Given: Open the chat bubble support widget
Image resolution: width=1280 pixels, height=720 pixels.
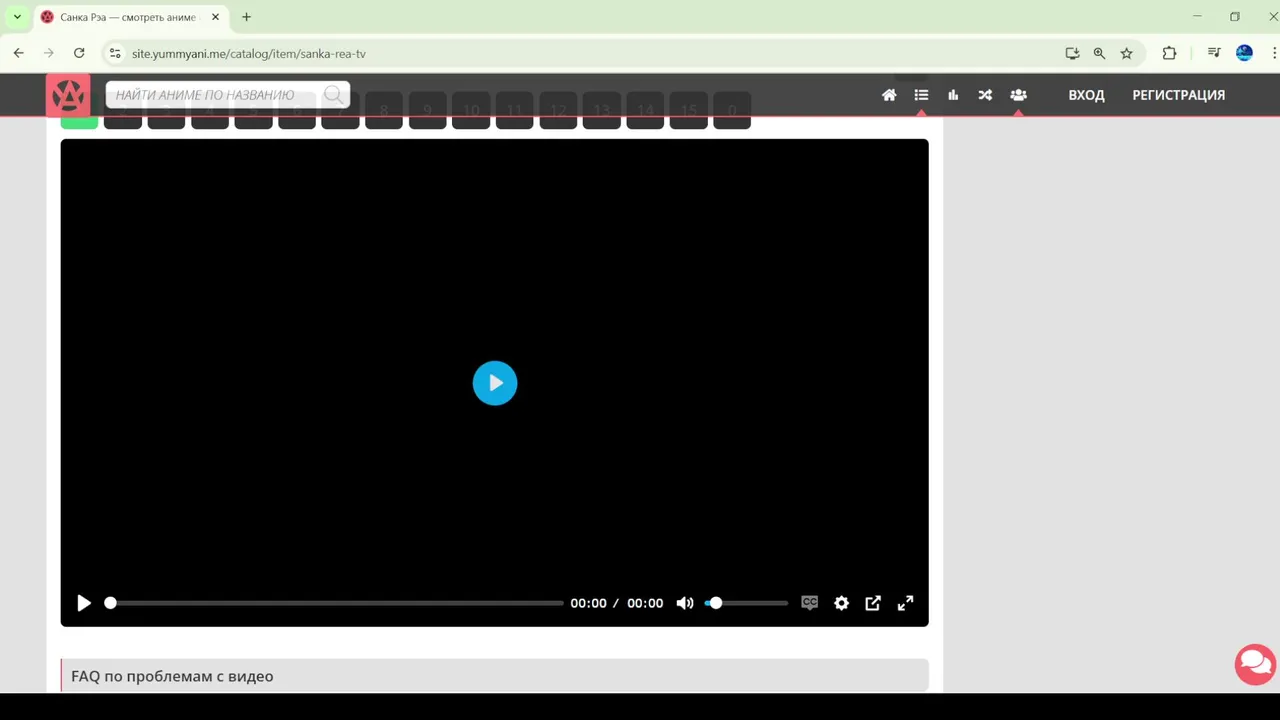Looking at the screenshot, I should [x=1255, y=664].
